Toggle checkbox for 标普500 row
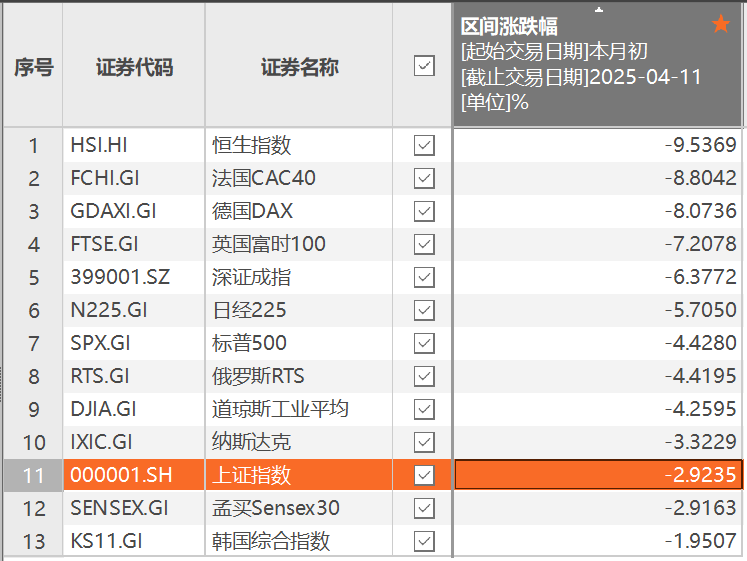This screenshot has height=561, width=747. point(424,343)
